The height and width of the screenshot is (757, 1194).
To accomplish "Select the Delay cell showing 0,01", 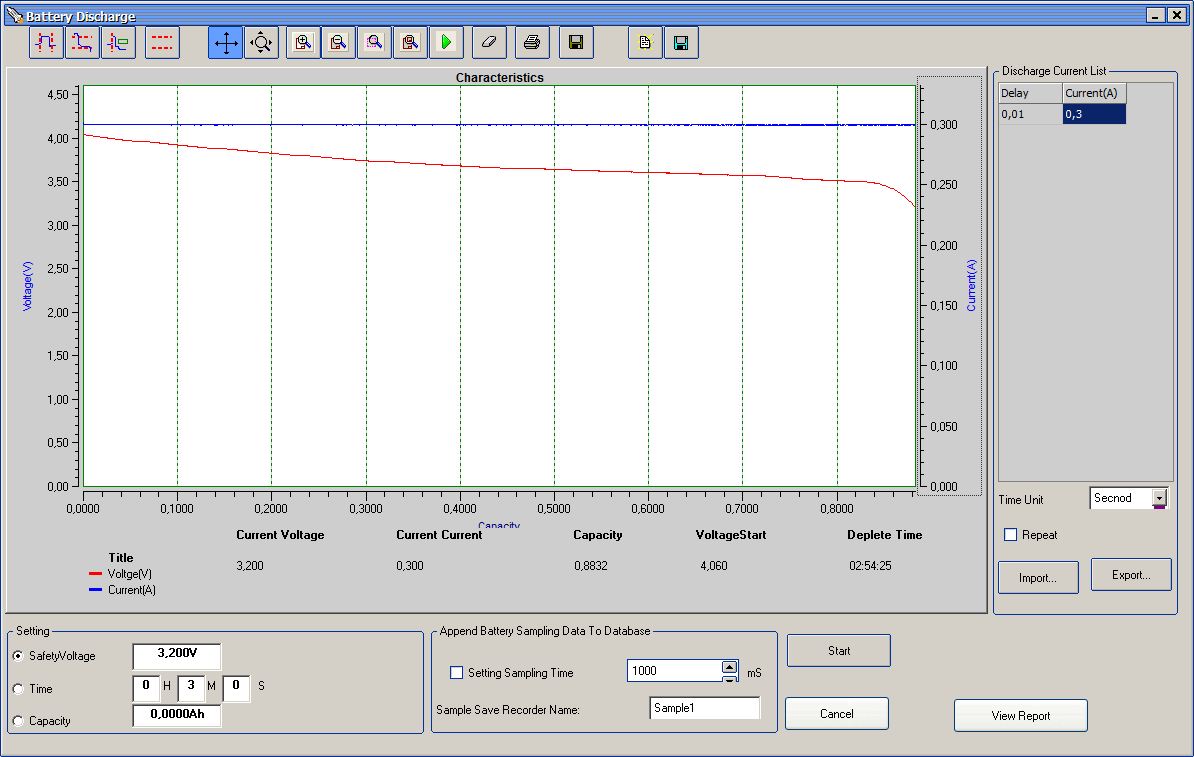I will [x=1030, y=114].
